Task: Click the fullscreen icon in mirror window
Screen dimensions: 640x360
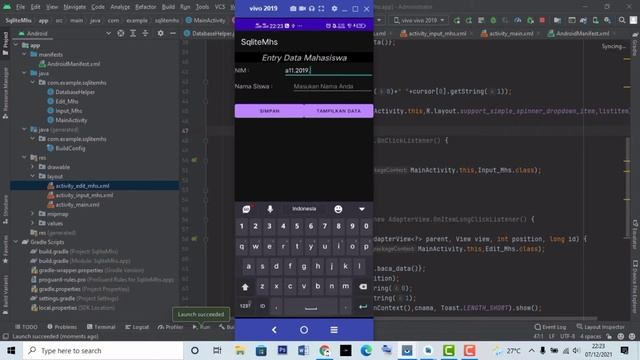Action: pyautogui.click(x=322, y=8)
